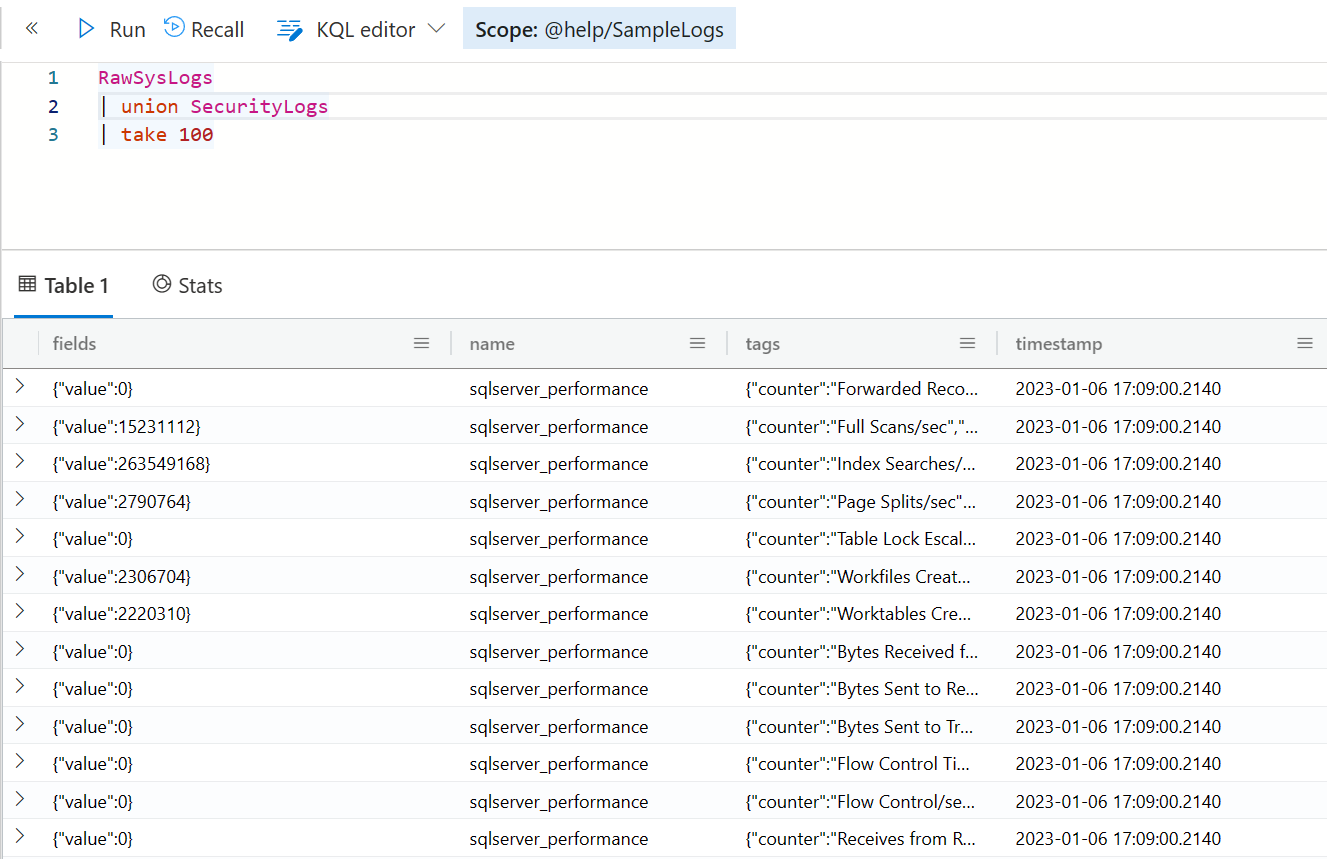Place cursor on the take 100 line
1327x859 pixels.
coord(167,135)
